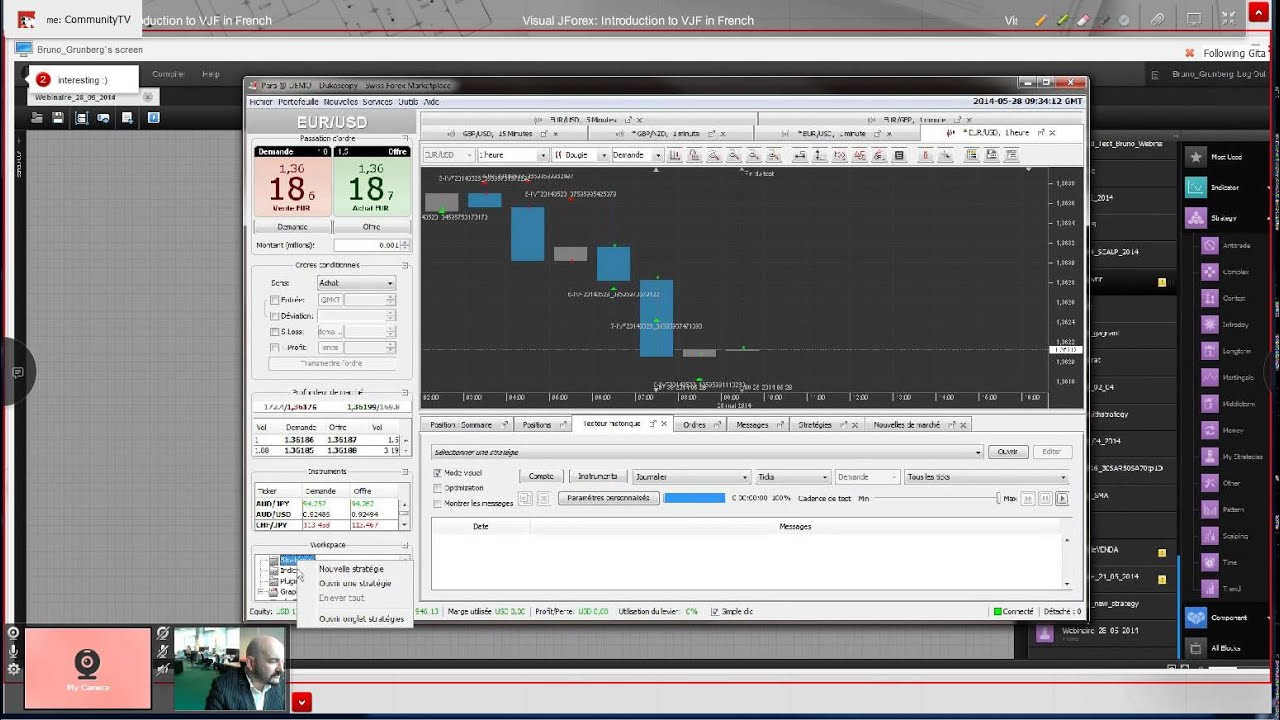Enable the Montrer les messages checkbox

[x=437, y=503]
